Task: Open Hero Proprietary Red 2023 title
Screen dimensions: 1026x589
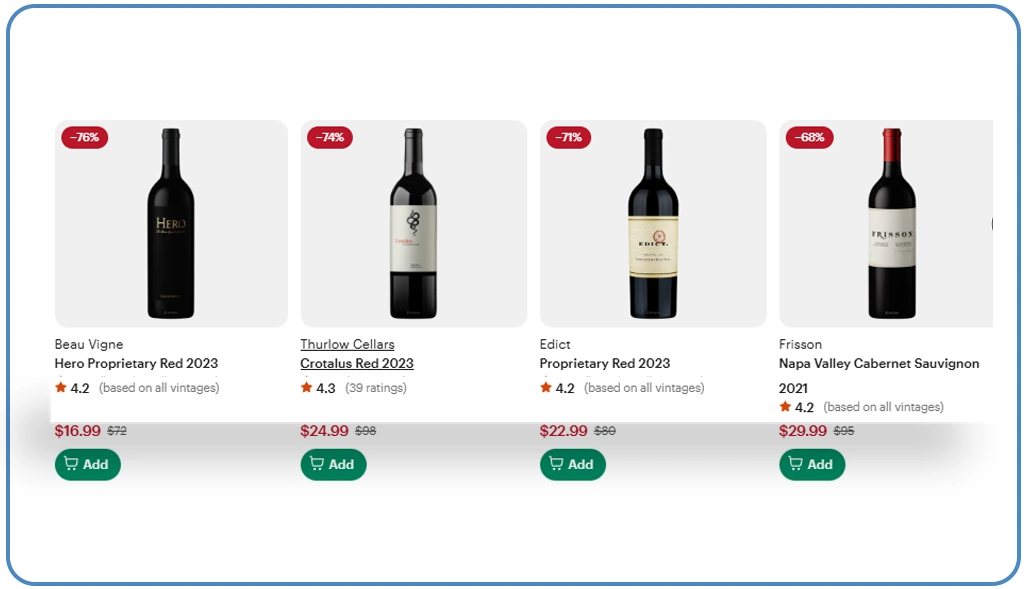Action: 136,363
